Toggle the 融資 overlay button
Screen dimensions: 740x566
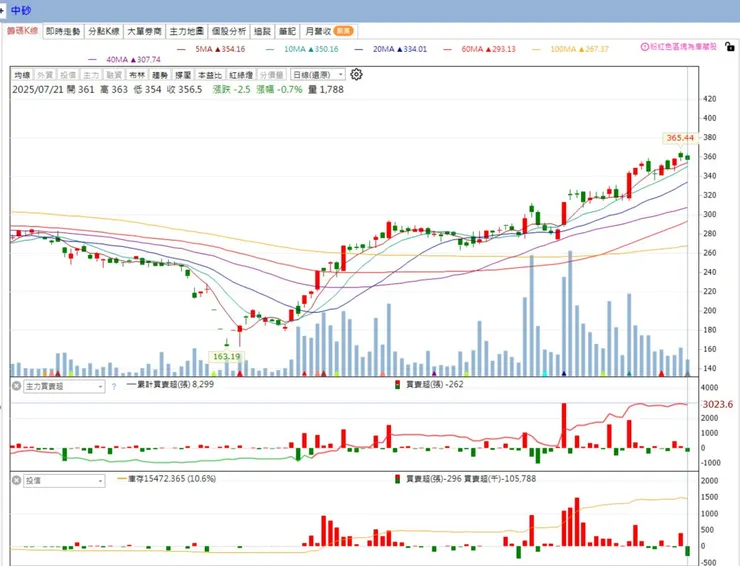pos(114,75)
